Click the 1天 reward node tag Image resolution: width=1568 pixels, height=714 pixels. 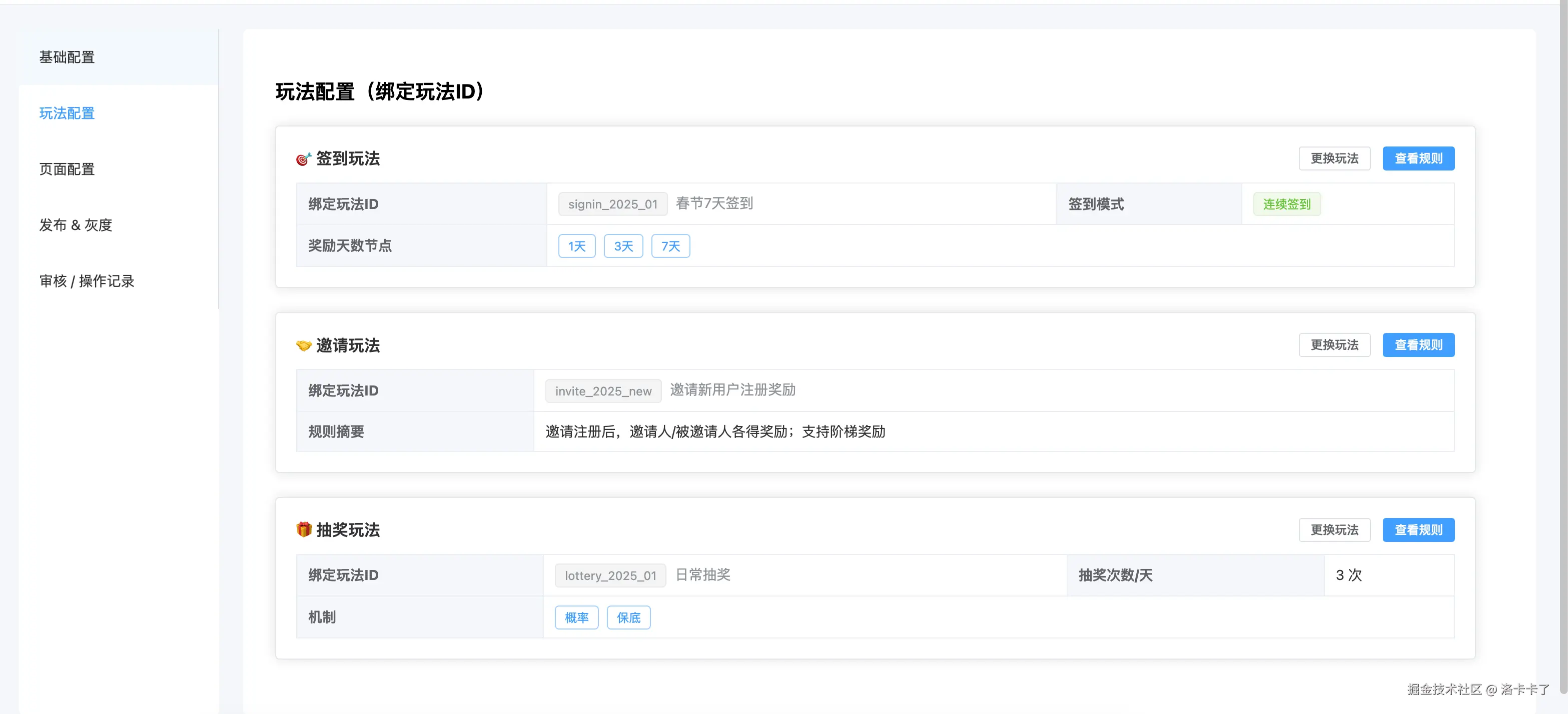576,246
